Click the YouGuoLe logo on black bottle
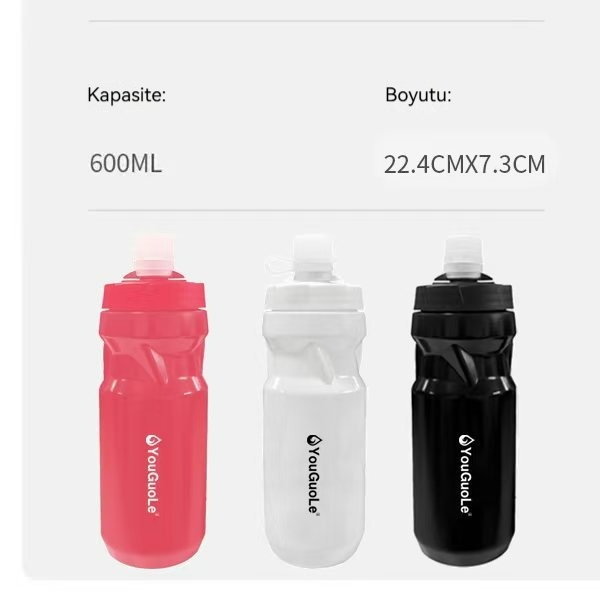The height and width of the screenshot is (596, 600). coord(466,474)
